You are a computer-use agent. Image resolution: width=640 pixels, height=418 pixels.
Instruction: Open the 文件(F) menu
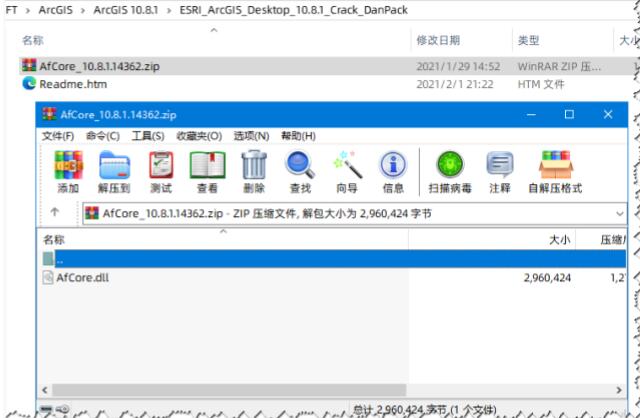tap(58, 136)
